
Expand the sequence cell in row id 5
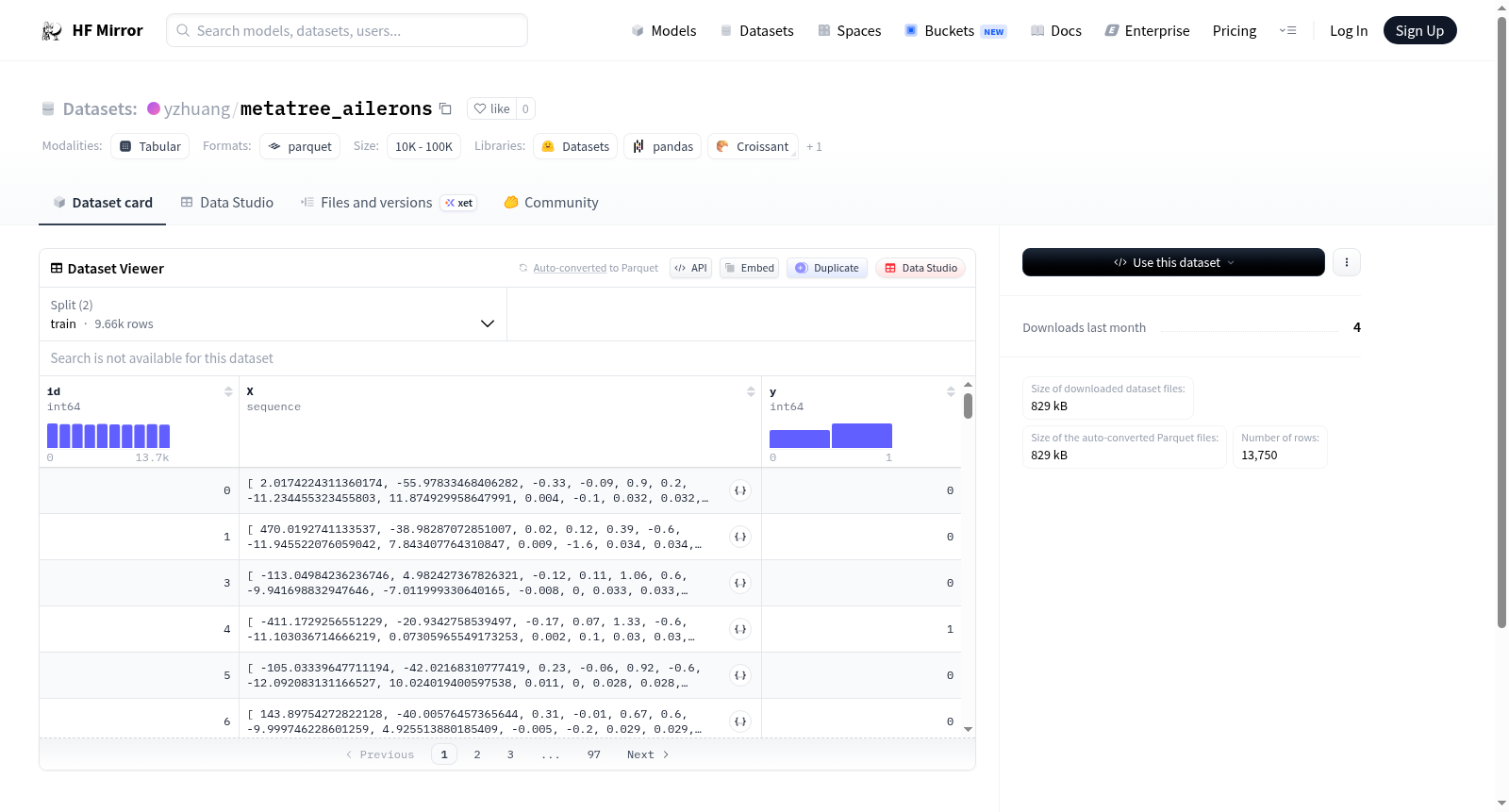coord(740,675)
